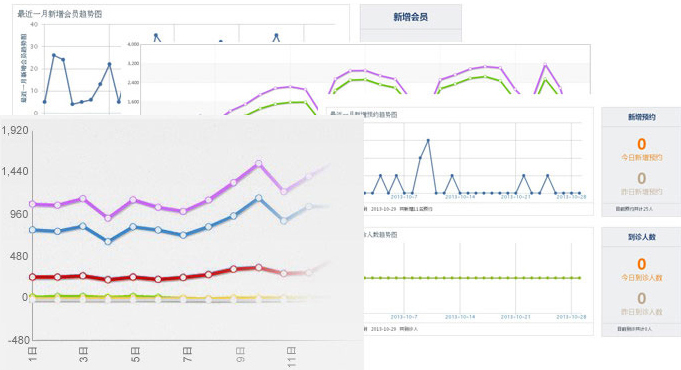Screen dimensions: 681x370
Task: Open the 今日新增预约 label
Action: tap(641, 158)
